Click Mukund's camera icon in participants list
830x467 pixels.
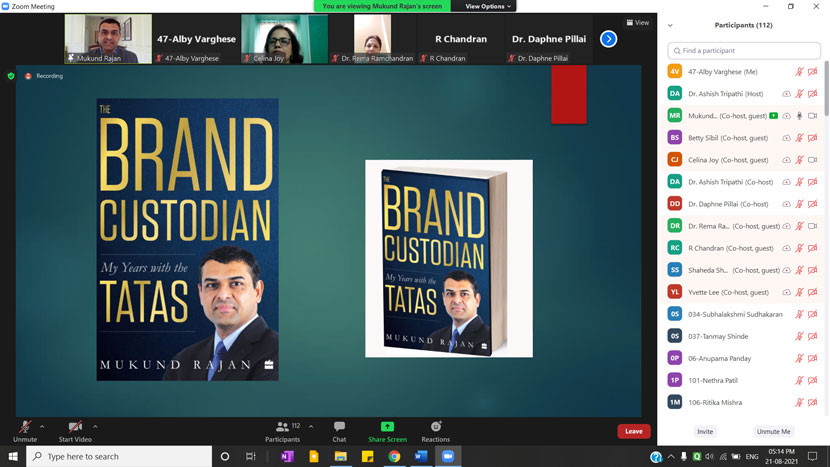(x=813, y=116)
